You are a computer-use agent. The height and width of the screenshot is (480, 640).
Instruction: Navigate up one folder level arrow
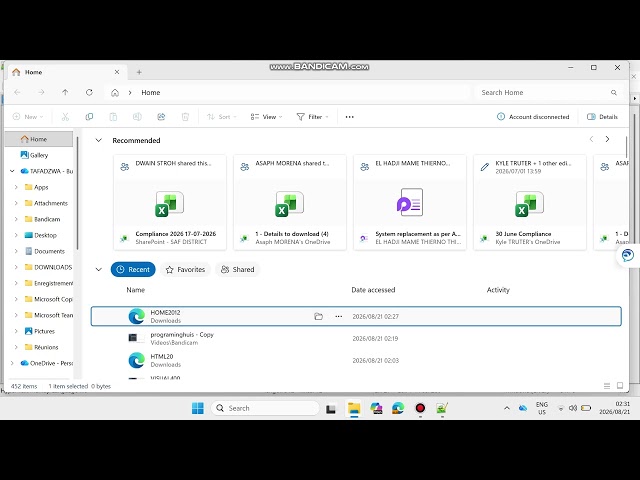click(x=65, y=93)
